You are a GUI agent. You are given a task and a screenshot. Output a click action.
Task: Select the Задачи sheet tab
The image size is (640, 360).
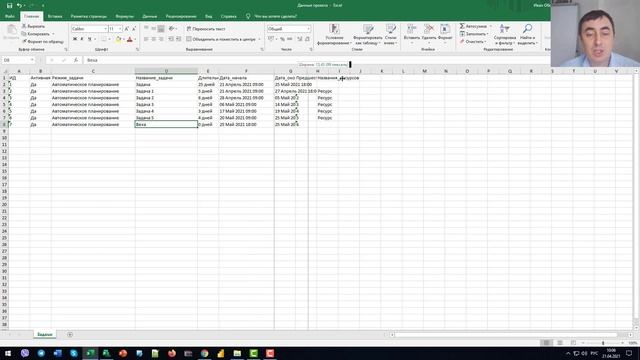(45, 334)
